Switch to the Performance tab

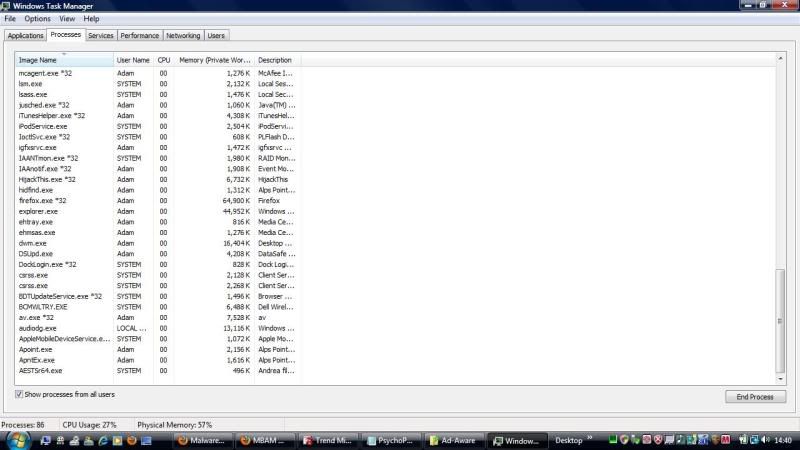[x=140, y=35]
